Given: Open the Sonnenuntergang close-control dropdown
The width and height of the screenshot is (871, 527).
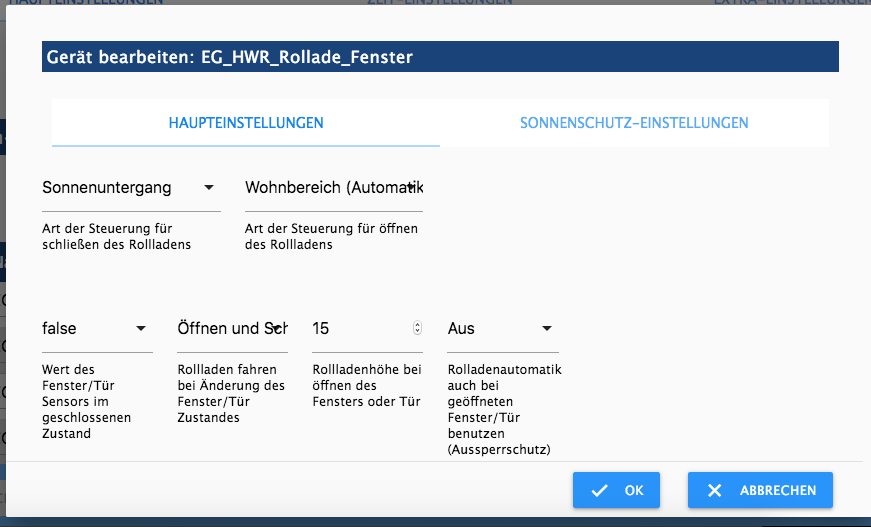Looking at the screenshot, I should coord(131,188).
